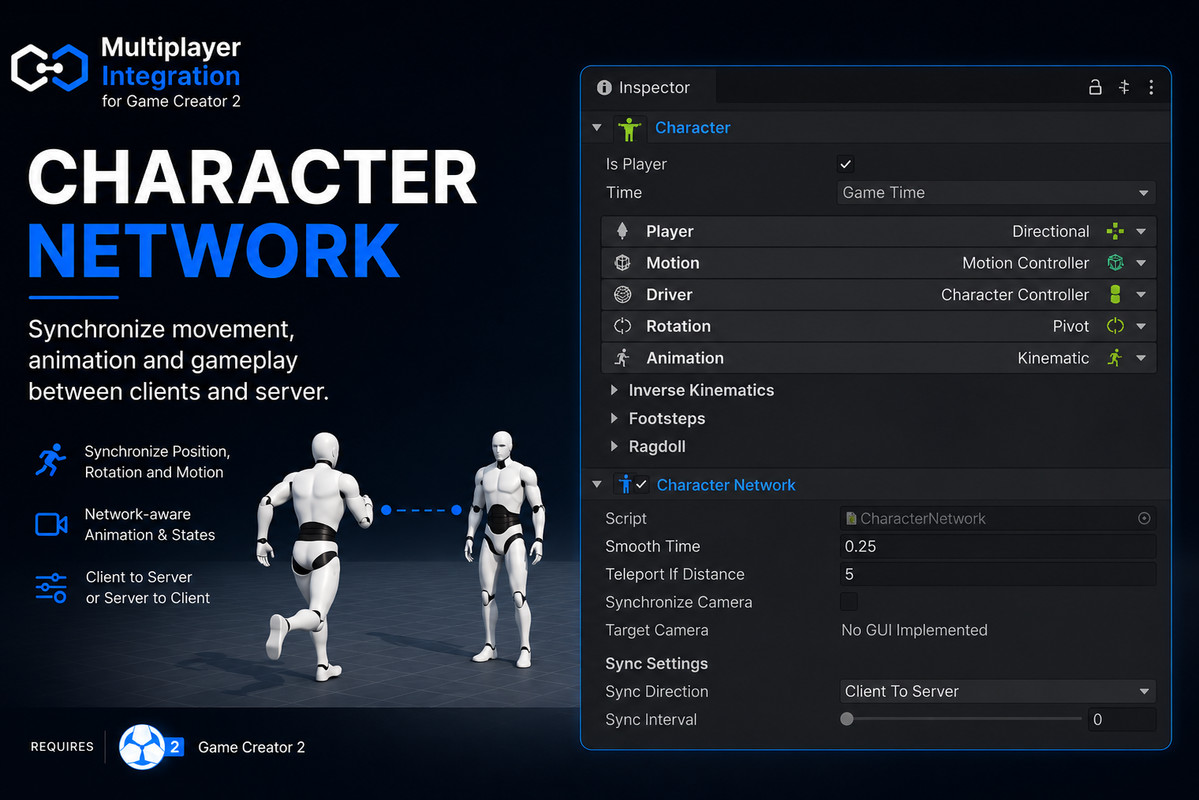Screen dimensions: 1199x800
Task: Click the Motion Controller green icon
Action: point(1115,263)
